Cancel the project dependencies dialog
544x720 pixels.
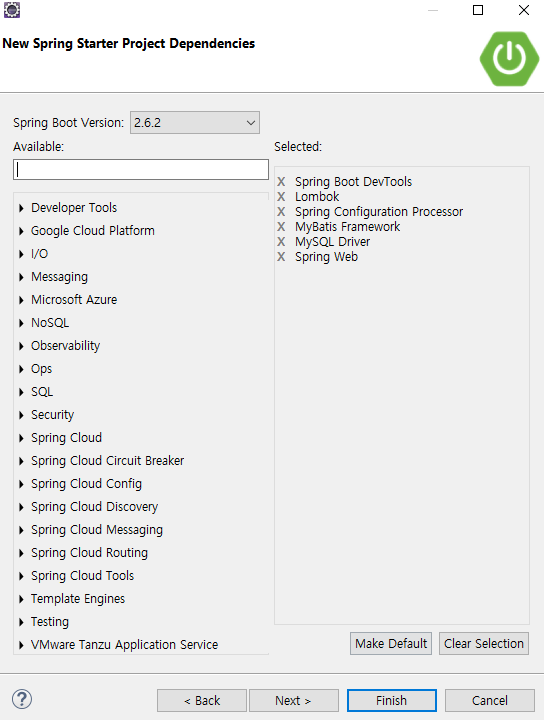(490, 700)
